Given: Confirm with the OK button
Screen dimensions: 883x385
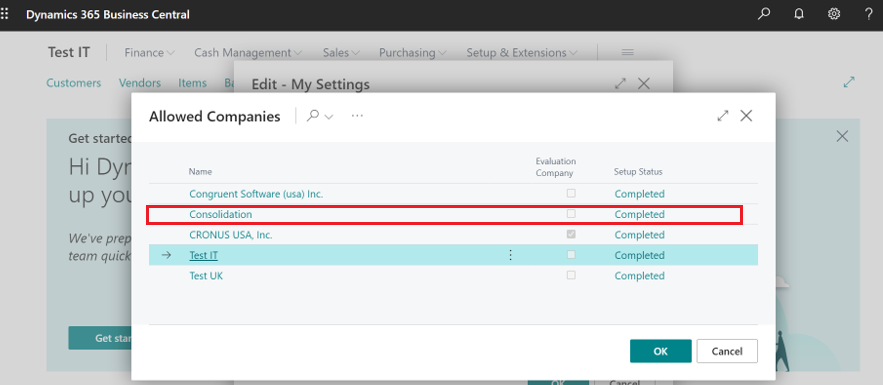Looking at the screenshot, I should point(661,351).
